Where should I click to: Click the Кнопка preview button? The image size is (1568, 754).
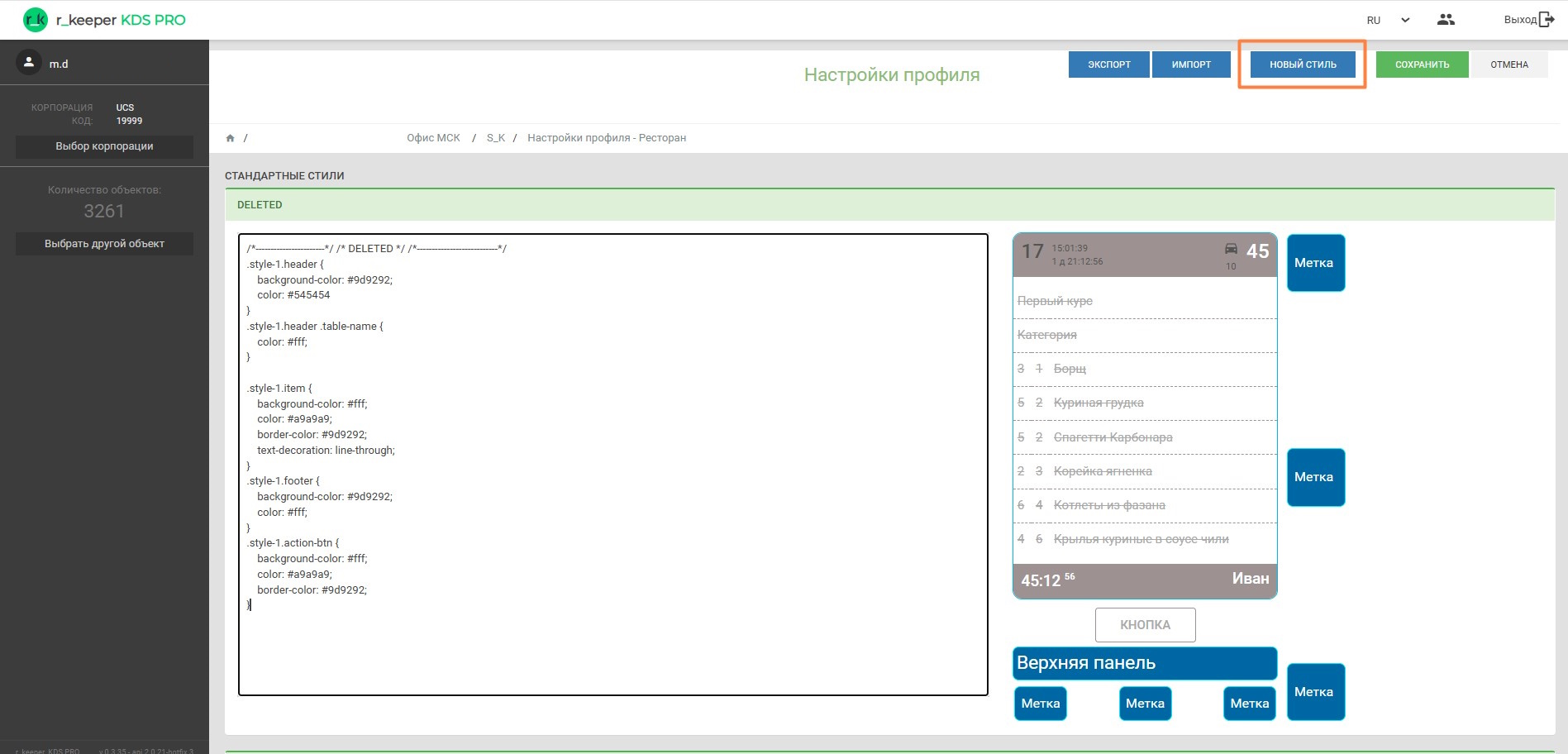(x=1145, y=625)
